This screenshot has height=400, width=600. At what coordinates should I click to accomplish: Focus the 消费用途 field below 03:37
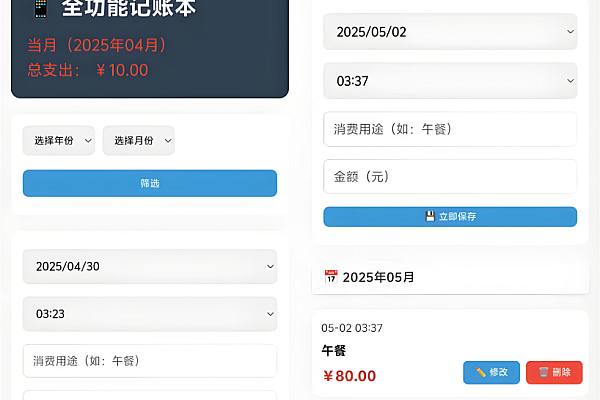(450, 129)
